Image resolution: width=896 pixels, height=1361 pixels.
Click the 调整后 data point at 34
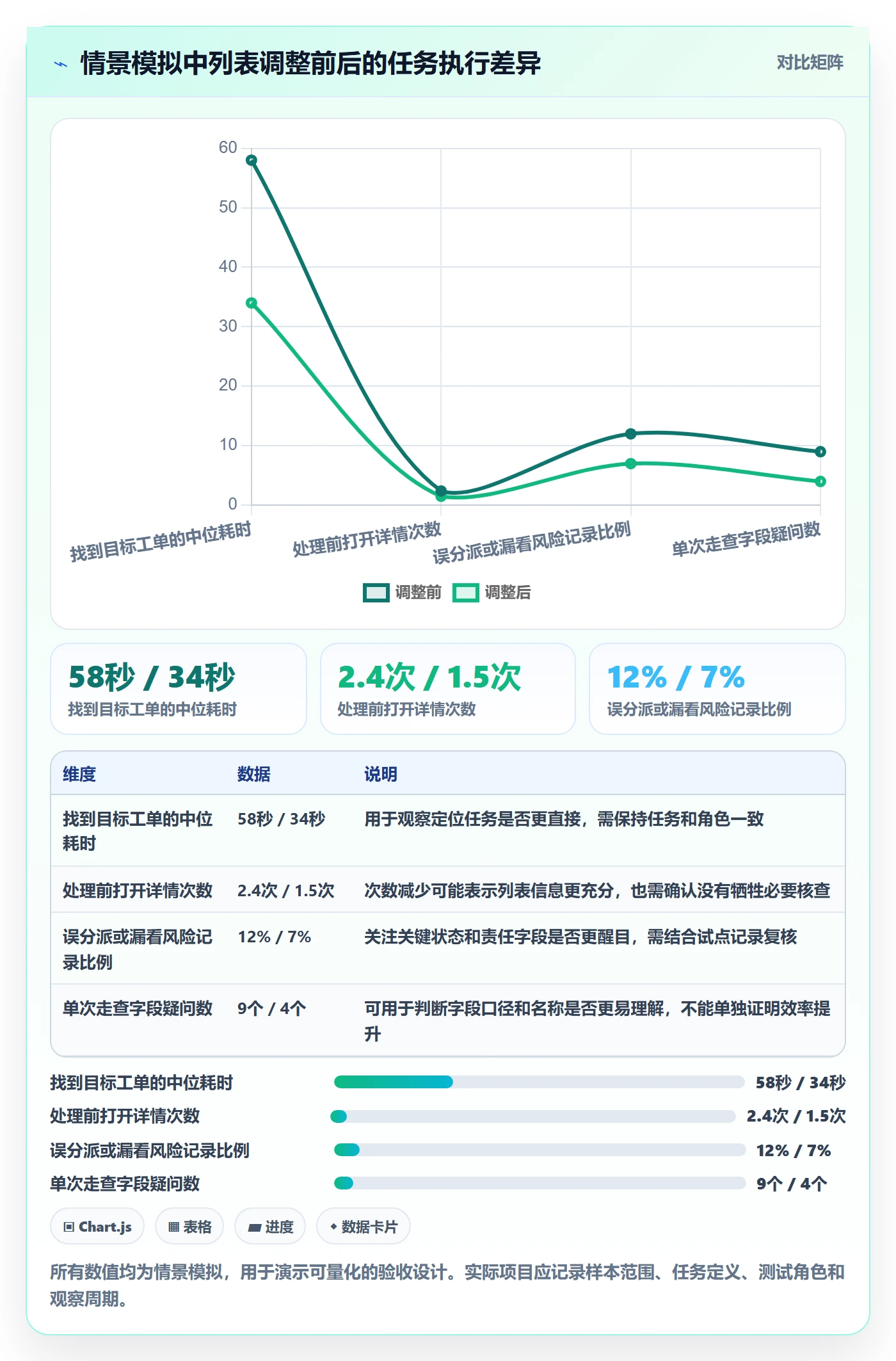click(252, 303)
